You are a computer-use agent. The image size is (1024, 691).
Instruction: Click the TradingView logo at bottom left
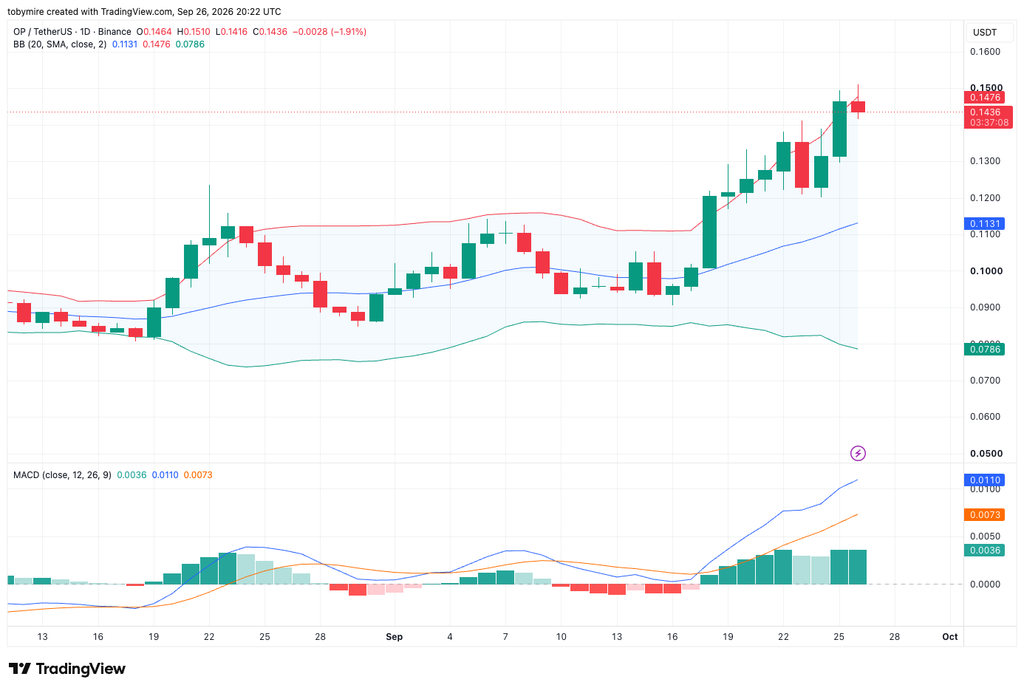point(67,669)
